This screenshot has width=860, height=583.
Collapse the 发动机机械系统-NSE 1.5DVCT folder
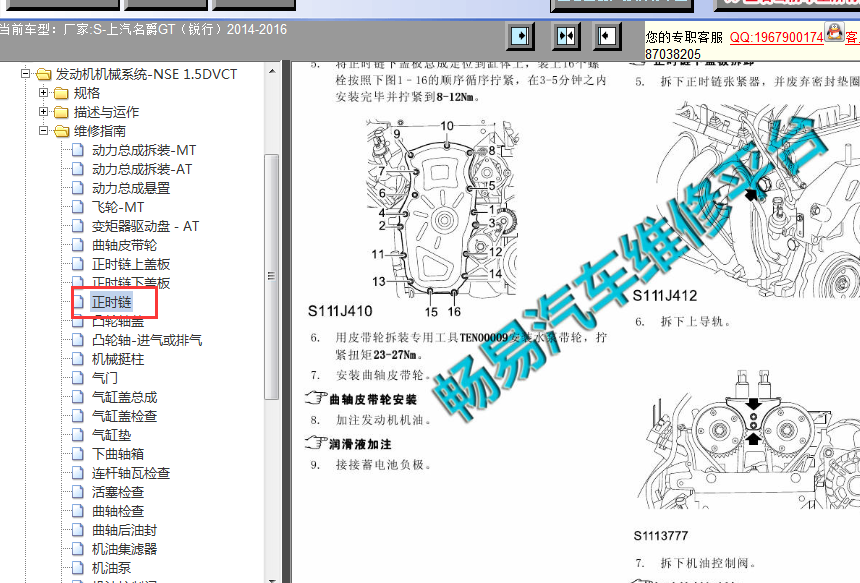25,73
